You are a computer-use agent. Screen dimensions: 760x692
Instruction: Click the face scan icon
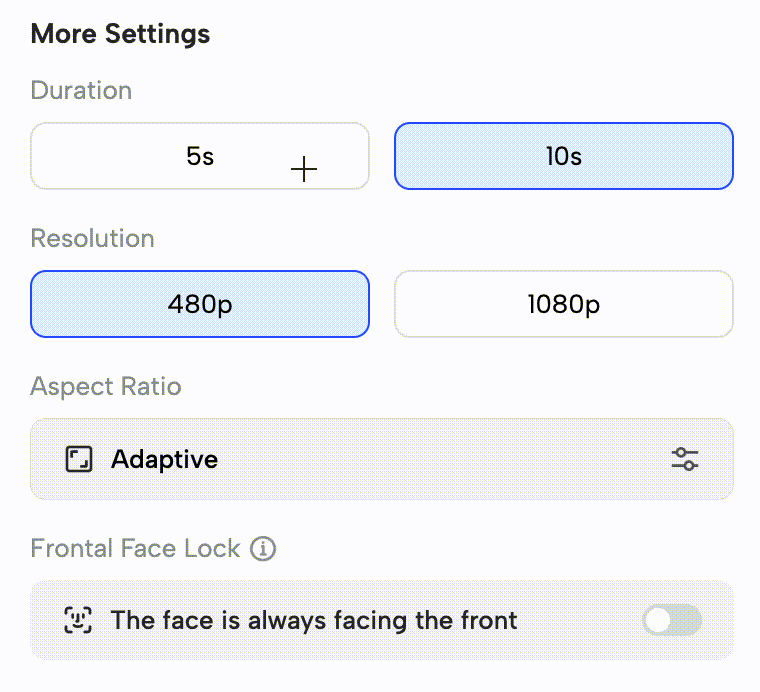(78, 620)
